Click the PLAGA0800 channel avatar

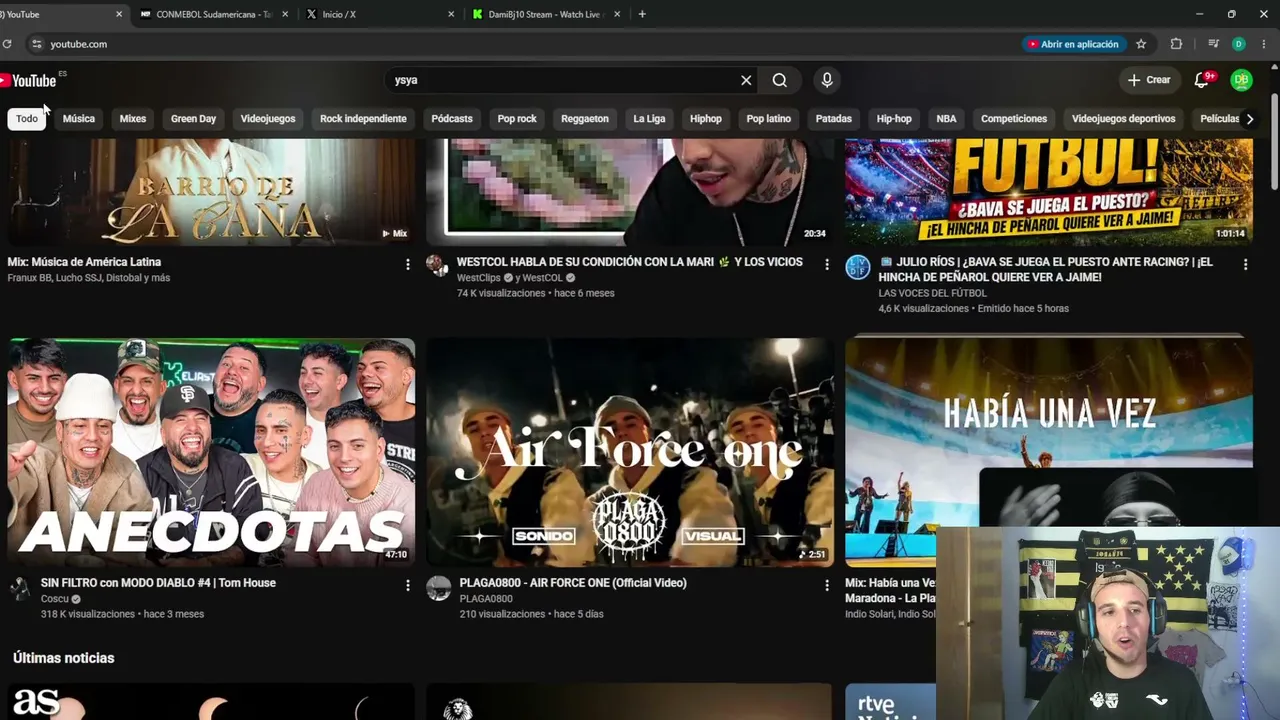click(x=439, y=587)
